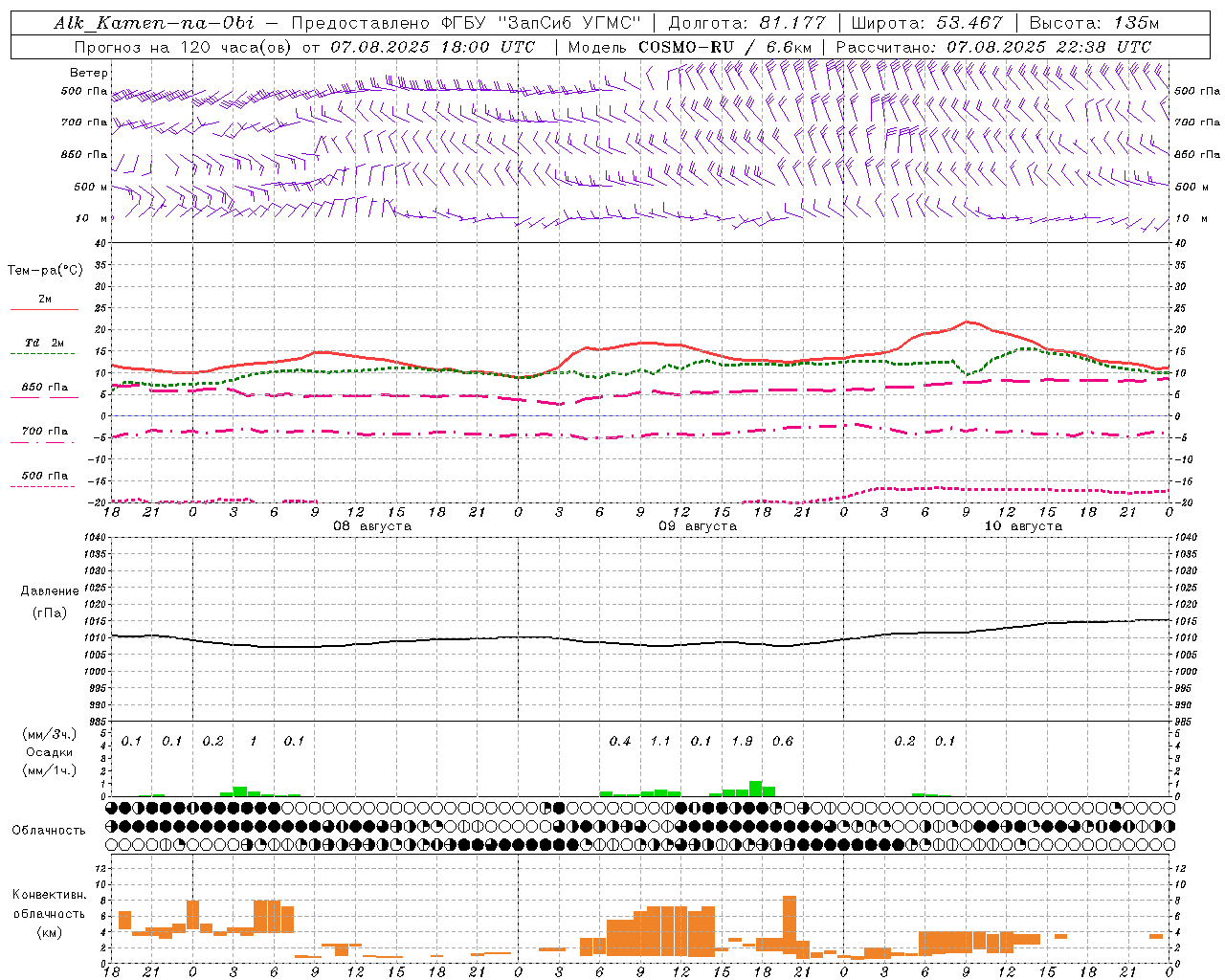The width and height of the screenshot is (1225, 980).
Task: Click the latitude value Широта: 53.467
Action: tap(926, 23)
